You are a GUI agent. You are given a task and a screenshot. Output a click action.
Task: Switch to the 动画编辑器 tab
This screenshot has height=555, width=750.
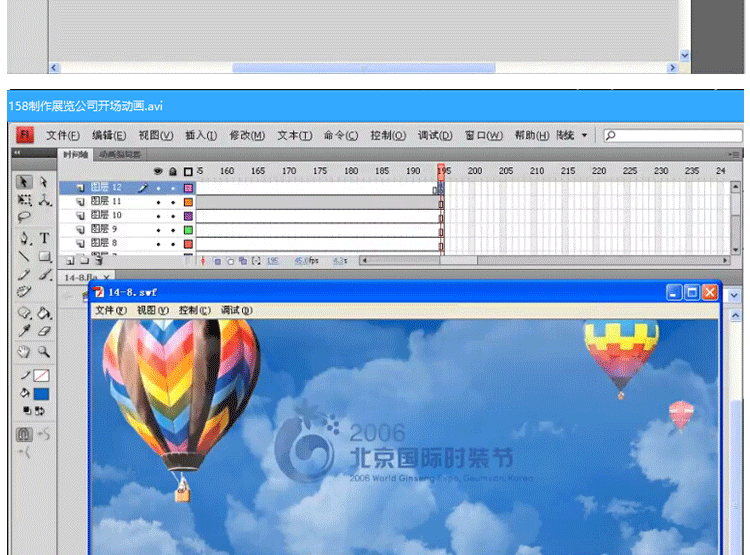[120, 155]
